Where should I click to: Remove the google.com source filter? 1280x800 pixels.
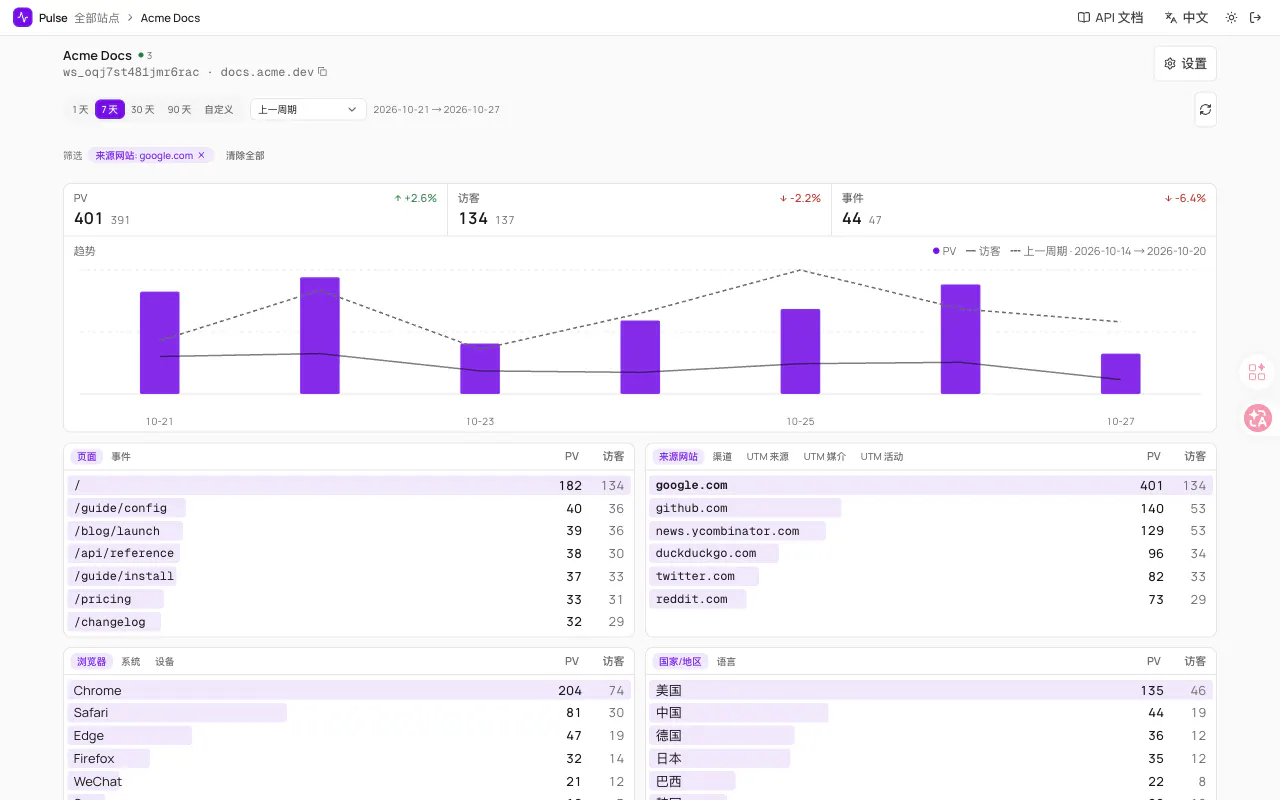[201, 155]
